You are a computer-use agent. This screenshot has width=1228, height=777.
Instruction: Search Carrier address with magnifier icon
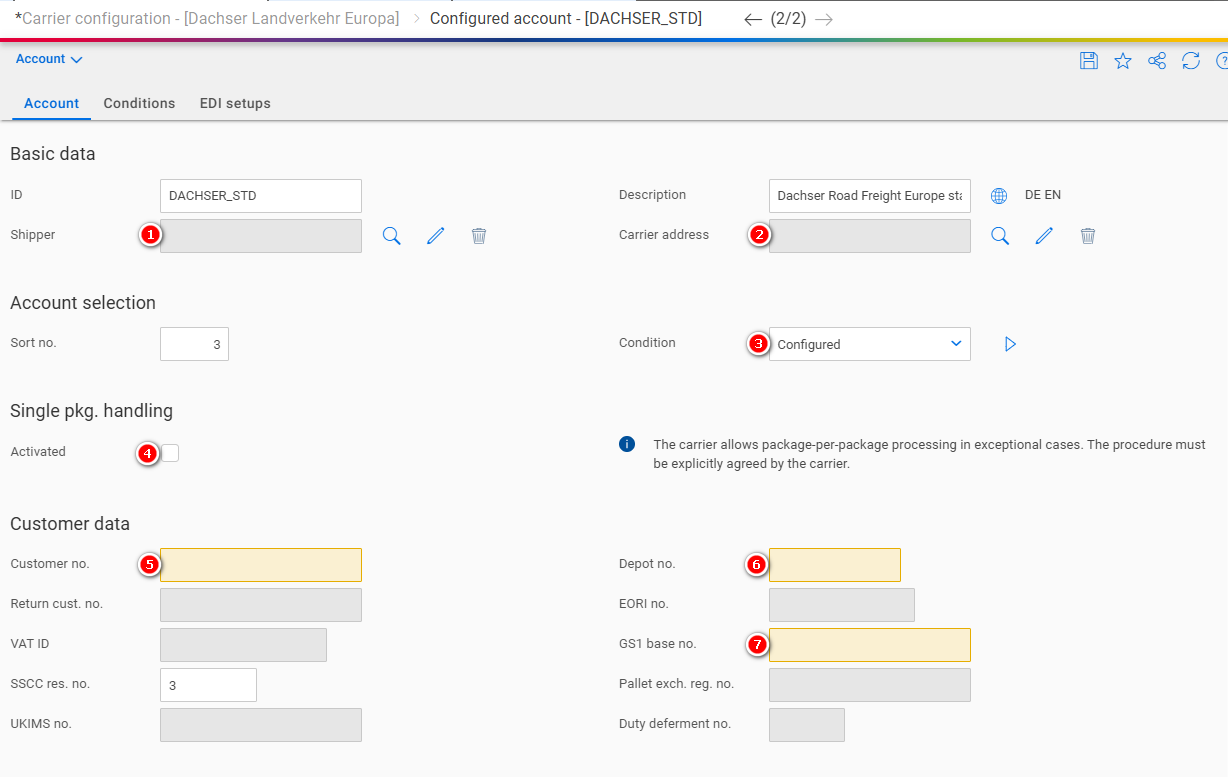pos(1000,236)
